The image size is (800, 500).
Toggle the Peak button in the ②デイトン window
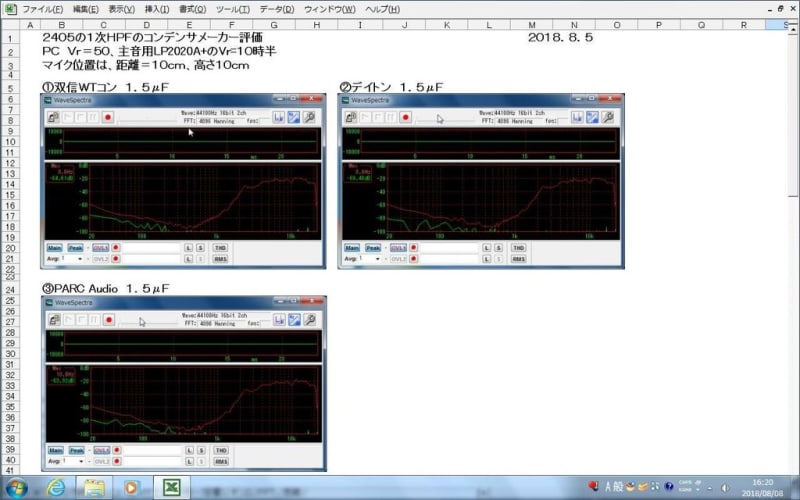[x=373, y=248]
